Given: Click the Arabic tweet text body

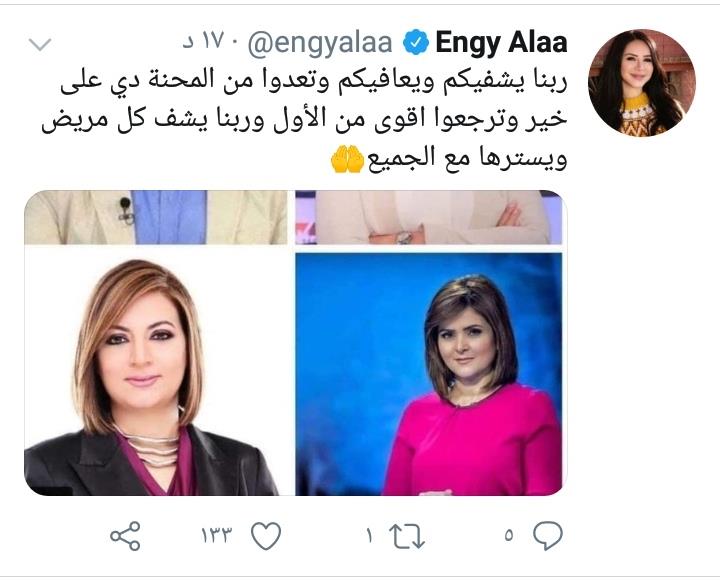Looking at the screenshot, I should (305, 119).
